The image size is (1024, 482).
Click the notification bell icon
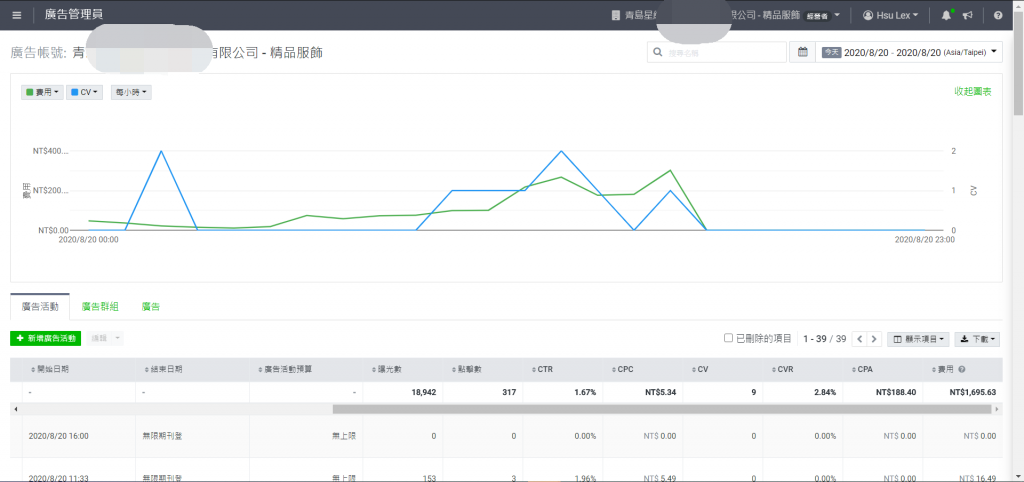[946, 15]
